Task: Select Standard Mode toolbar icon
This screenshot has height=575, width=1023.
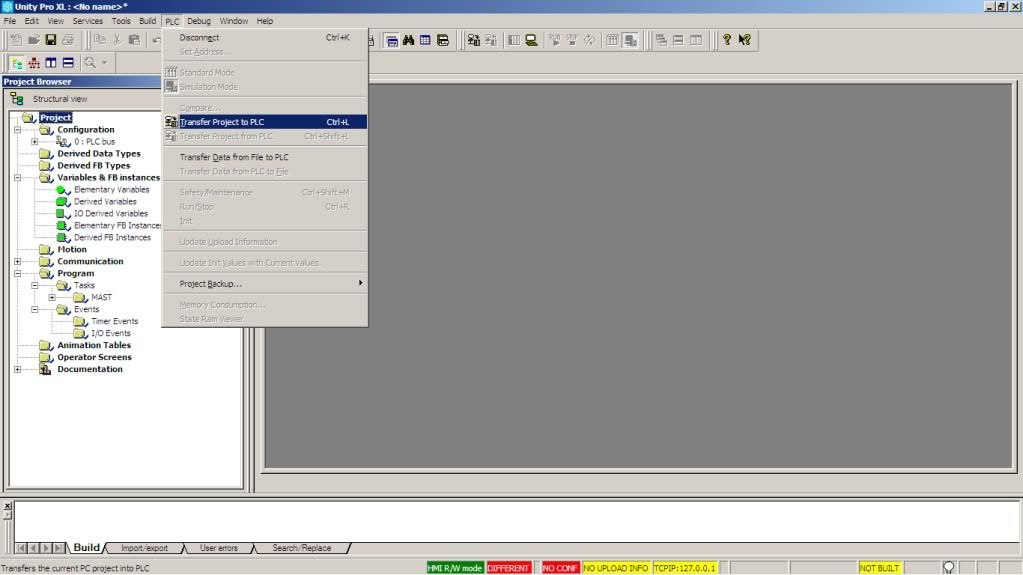Action: click(x=612, y=40)
